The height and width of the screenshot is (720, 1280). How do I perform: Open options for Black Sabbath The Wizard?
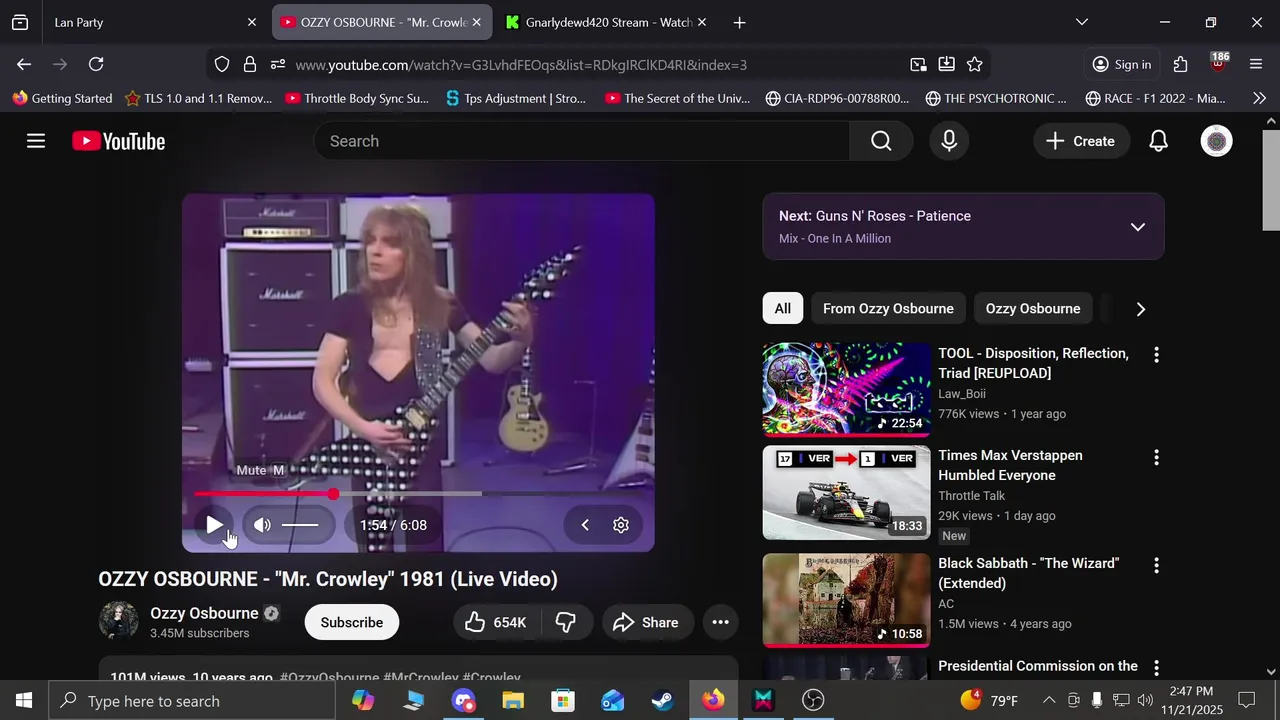(x=1156, y=565)
